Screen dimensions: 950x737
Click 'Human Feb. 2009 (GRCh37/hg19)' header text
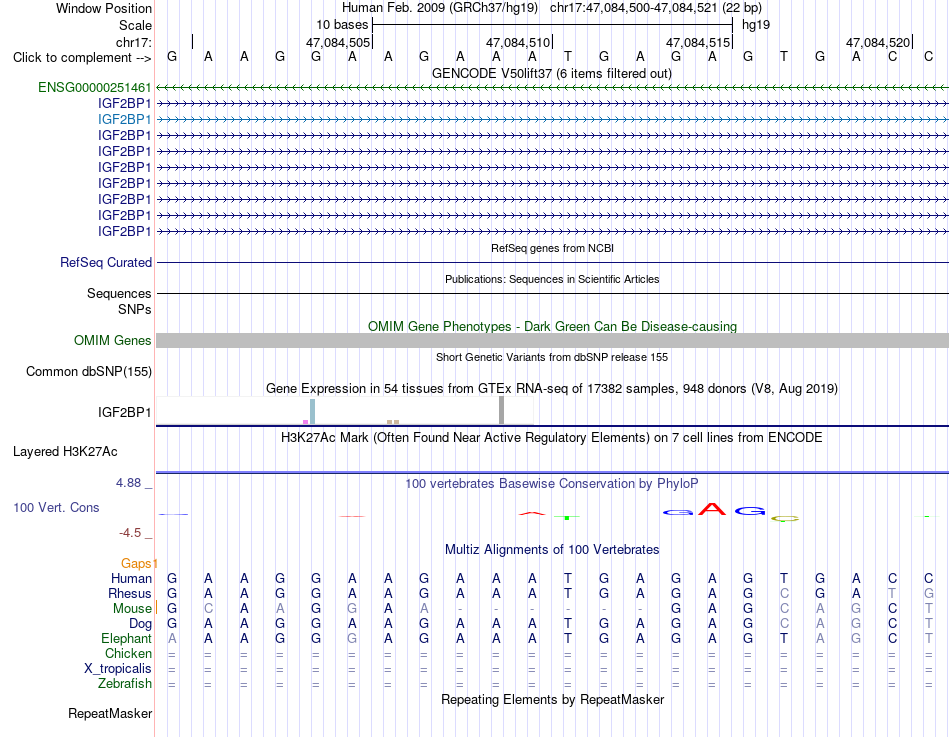point(440,8)
